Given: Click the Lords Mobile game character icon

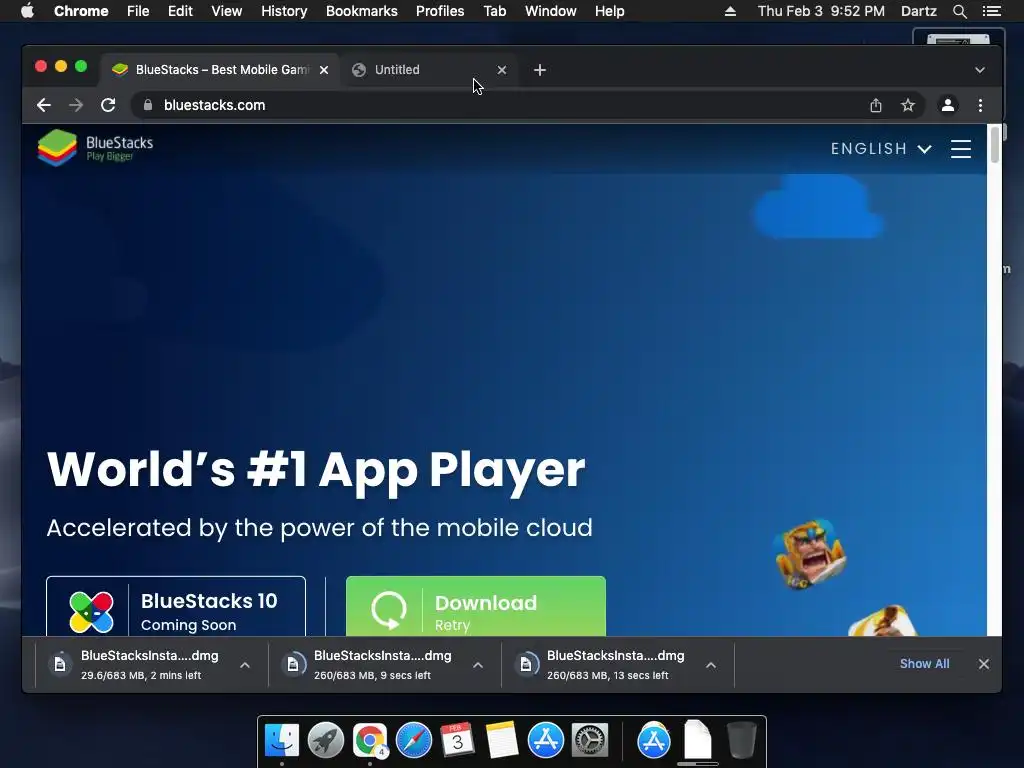Looking at the screenshot, I should point(810,554).
